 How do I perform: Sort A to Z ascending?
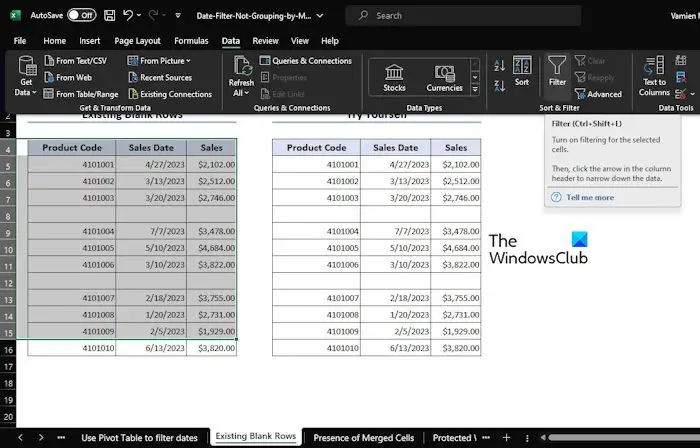pyautogui.click(x=500, y=66)
